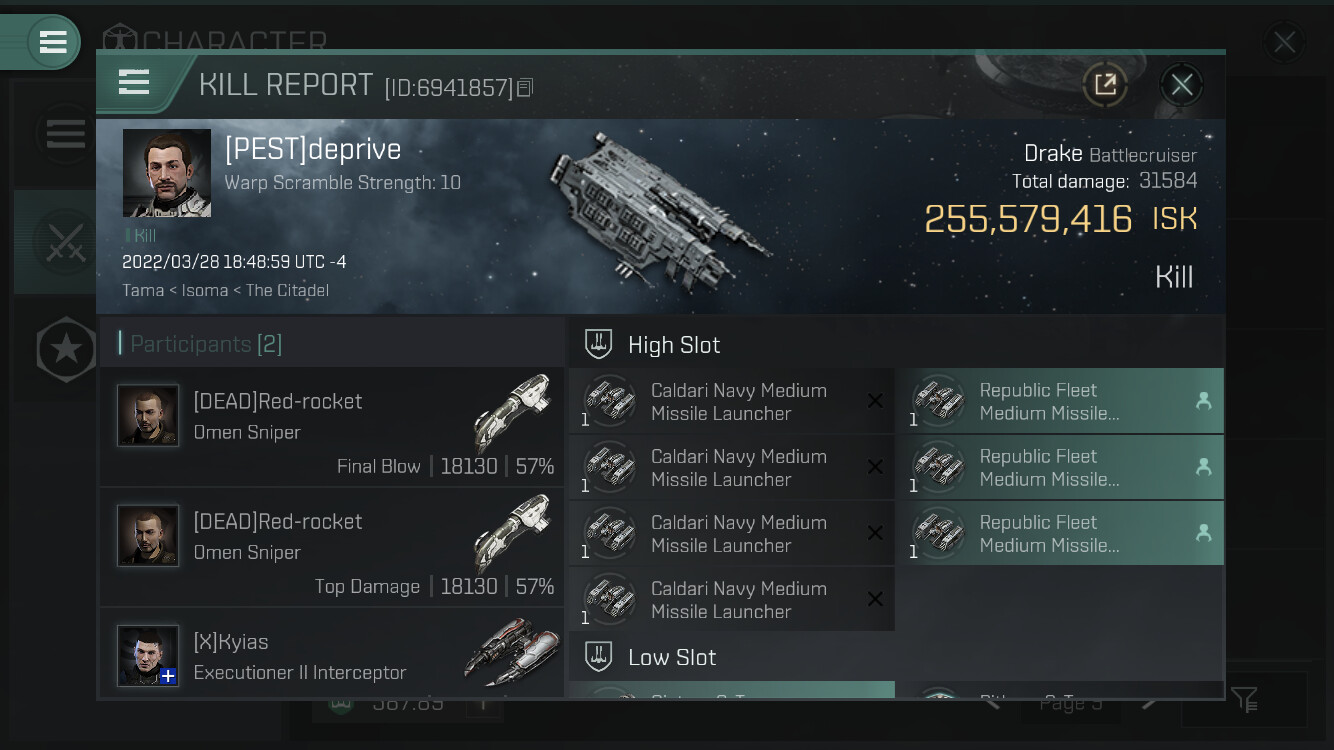Select the first Caldari Navy Medium Missile Launcher

point(731,401)
